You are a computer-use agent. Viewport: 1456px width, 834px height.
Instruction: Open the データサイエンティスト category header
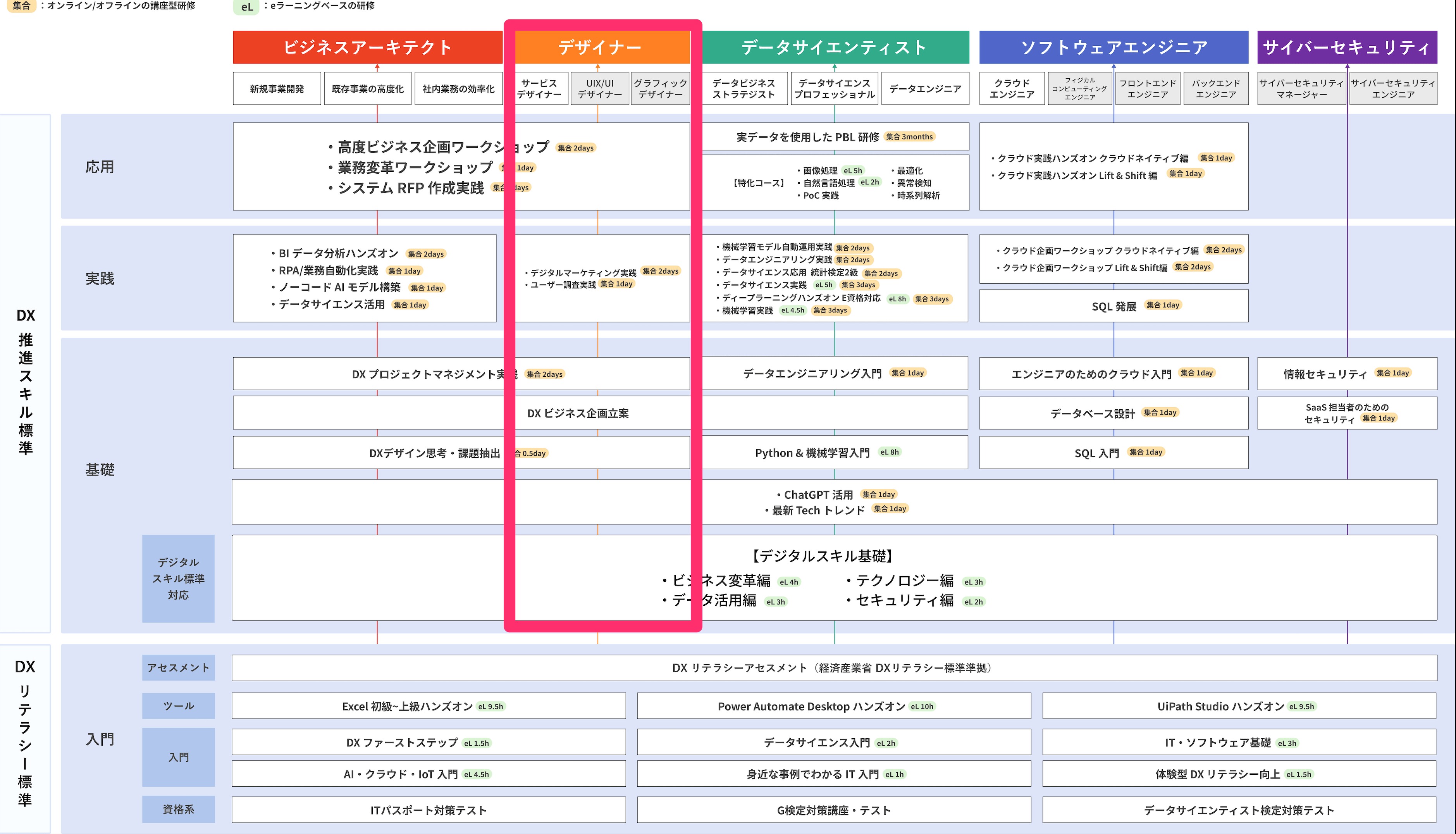(834, 47)
